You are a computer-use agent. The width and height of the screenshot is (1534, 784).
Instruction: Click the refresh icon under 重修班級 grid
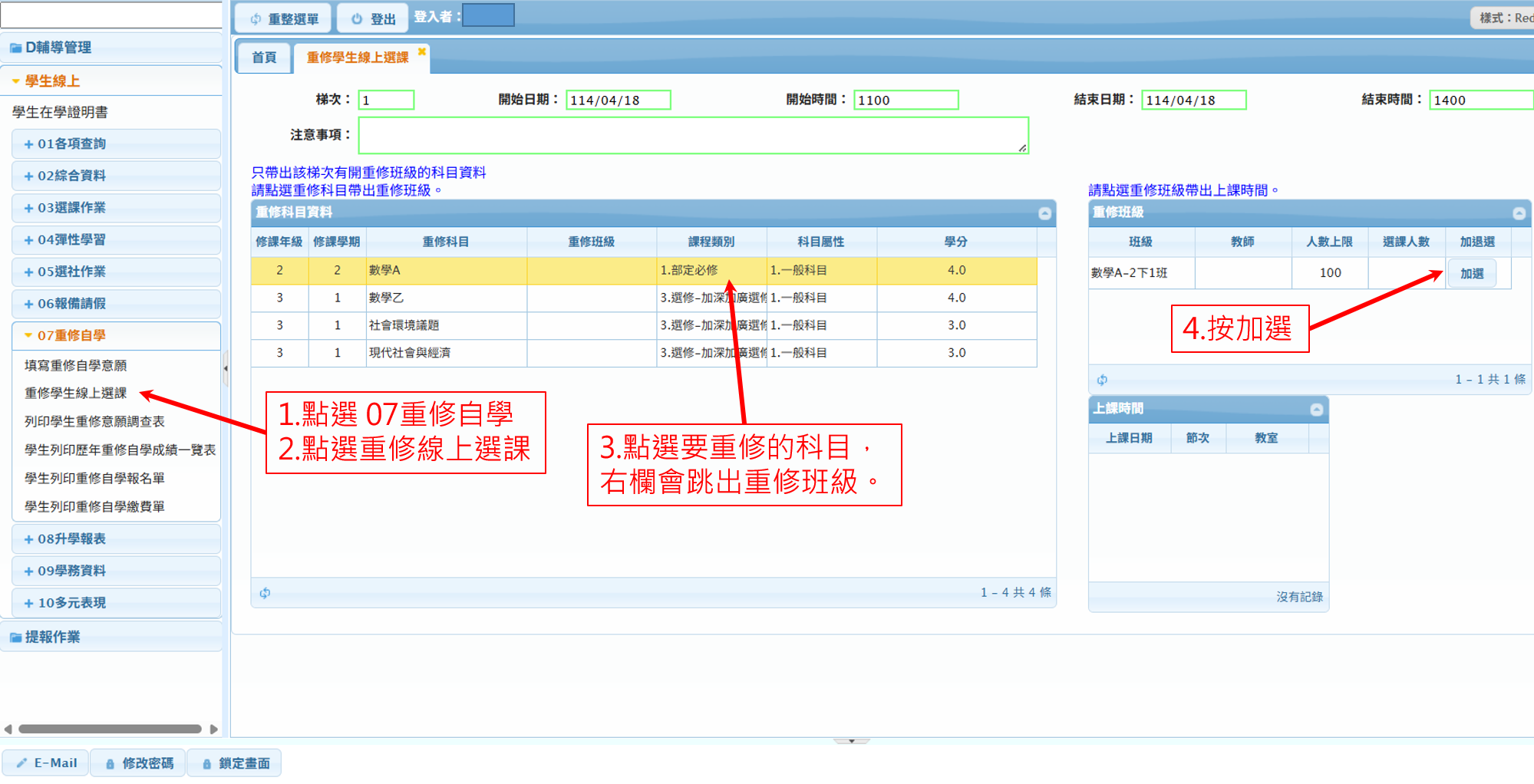(1102, 380)
